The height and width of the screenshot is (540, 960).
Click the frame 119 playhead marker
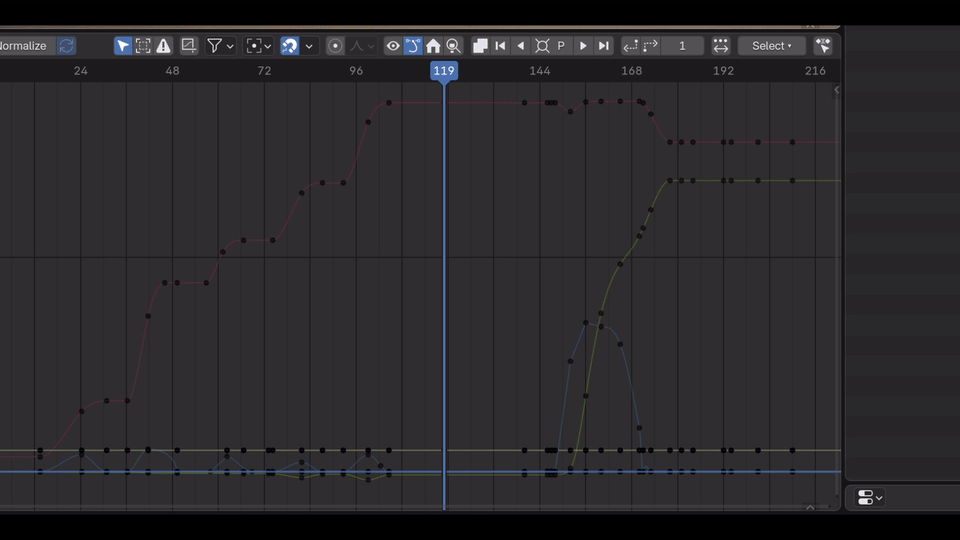click(444, 70)
